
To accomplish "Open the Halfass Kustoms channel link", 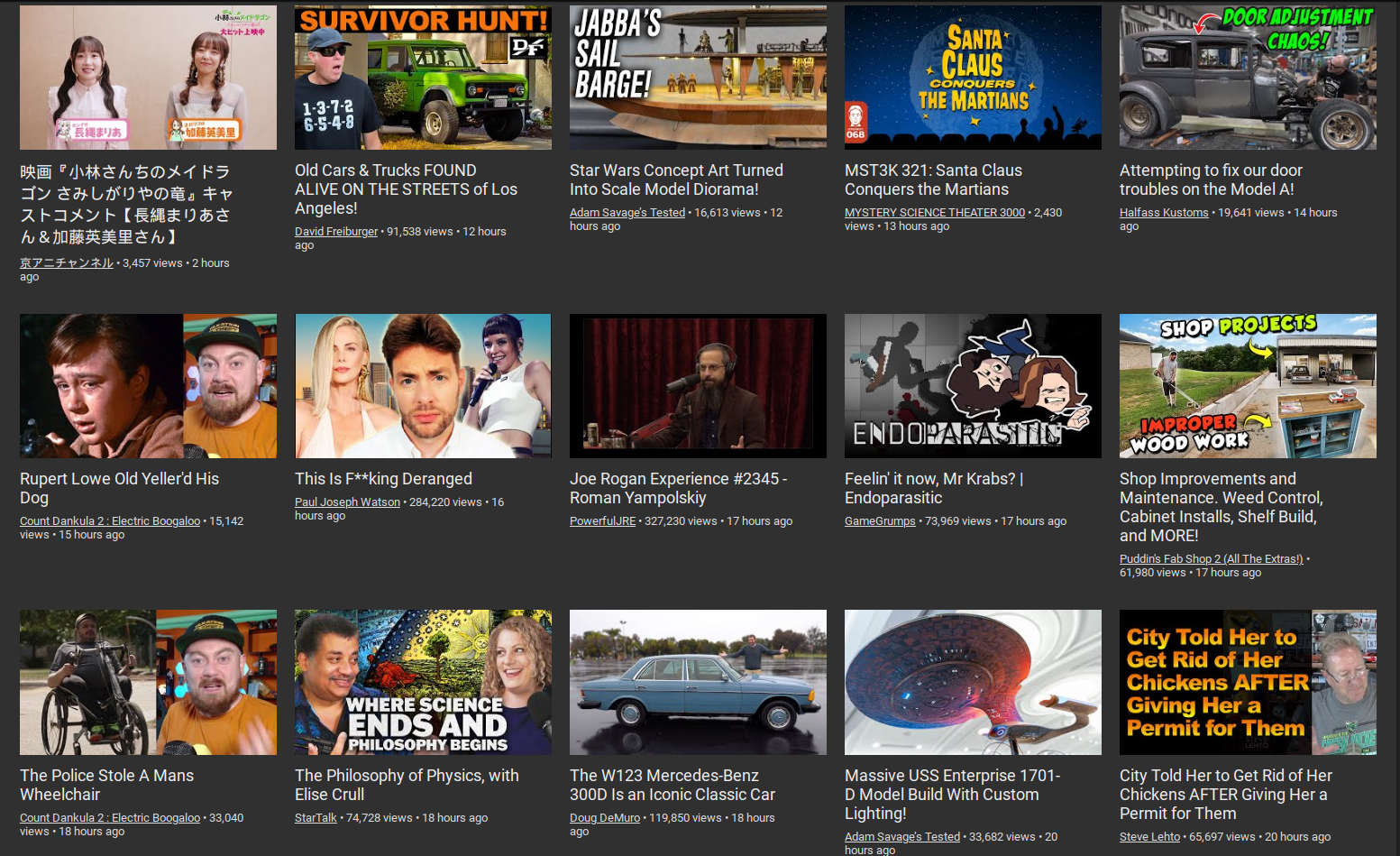I will click(x=1164, y=213).
